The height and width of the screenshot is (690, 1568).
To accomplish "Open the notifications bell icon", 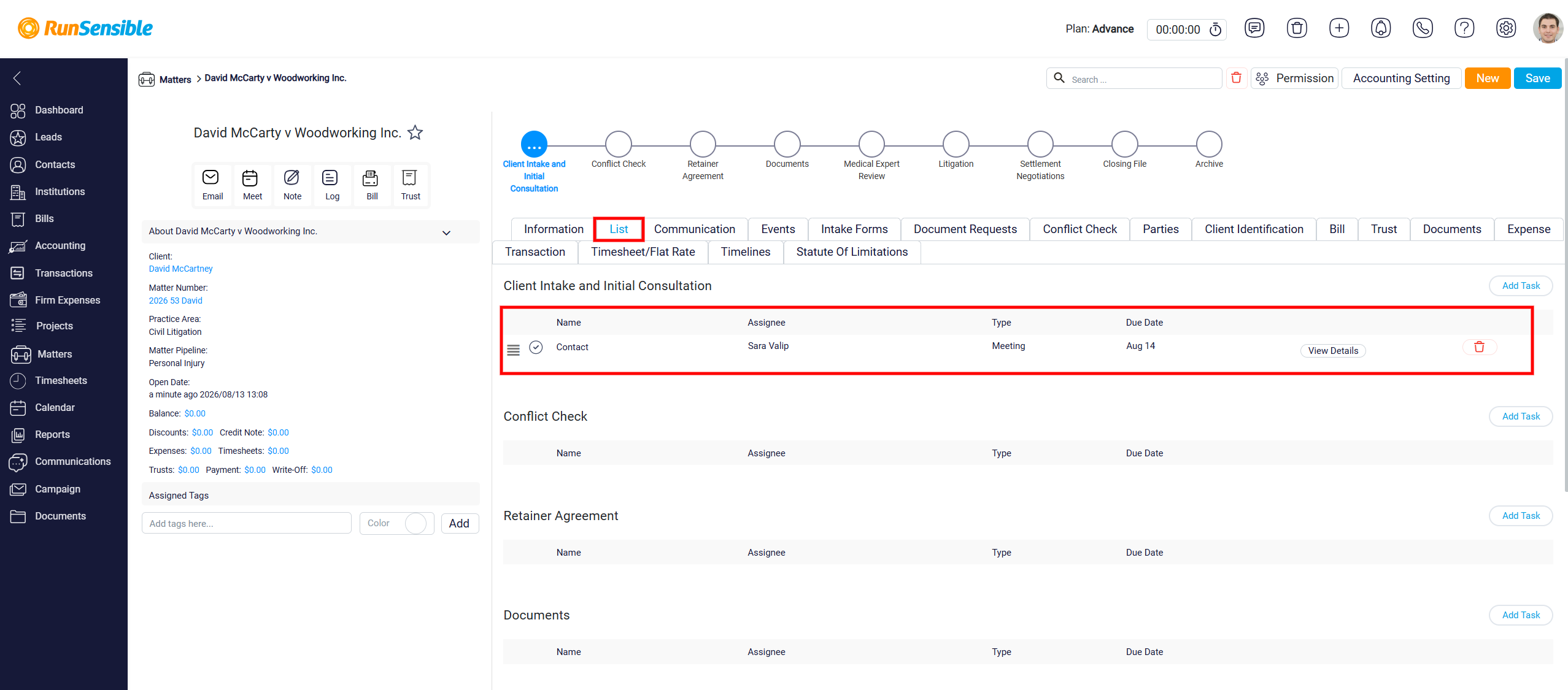I will click(x=1381, y=28).
